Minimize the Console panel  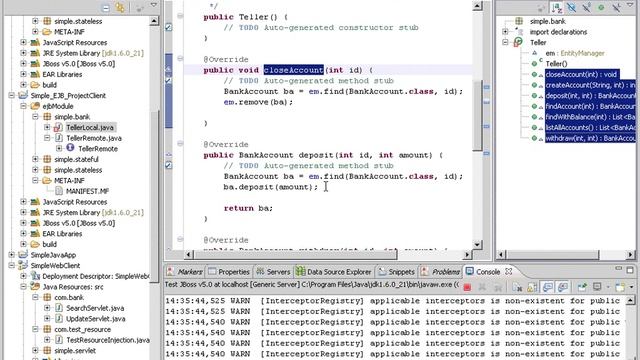point(619,269)
